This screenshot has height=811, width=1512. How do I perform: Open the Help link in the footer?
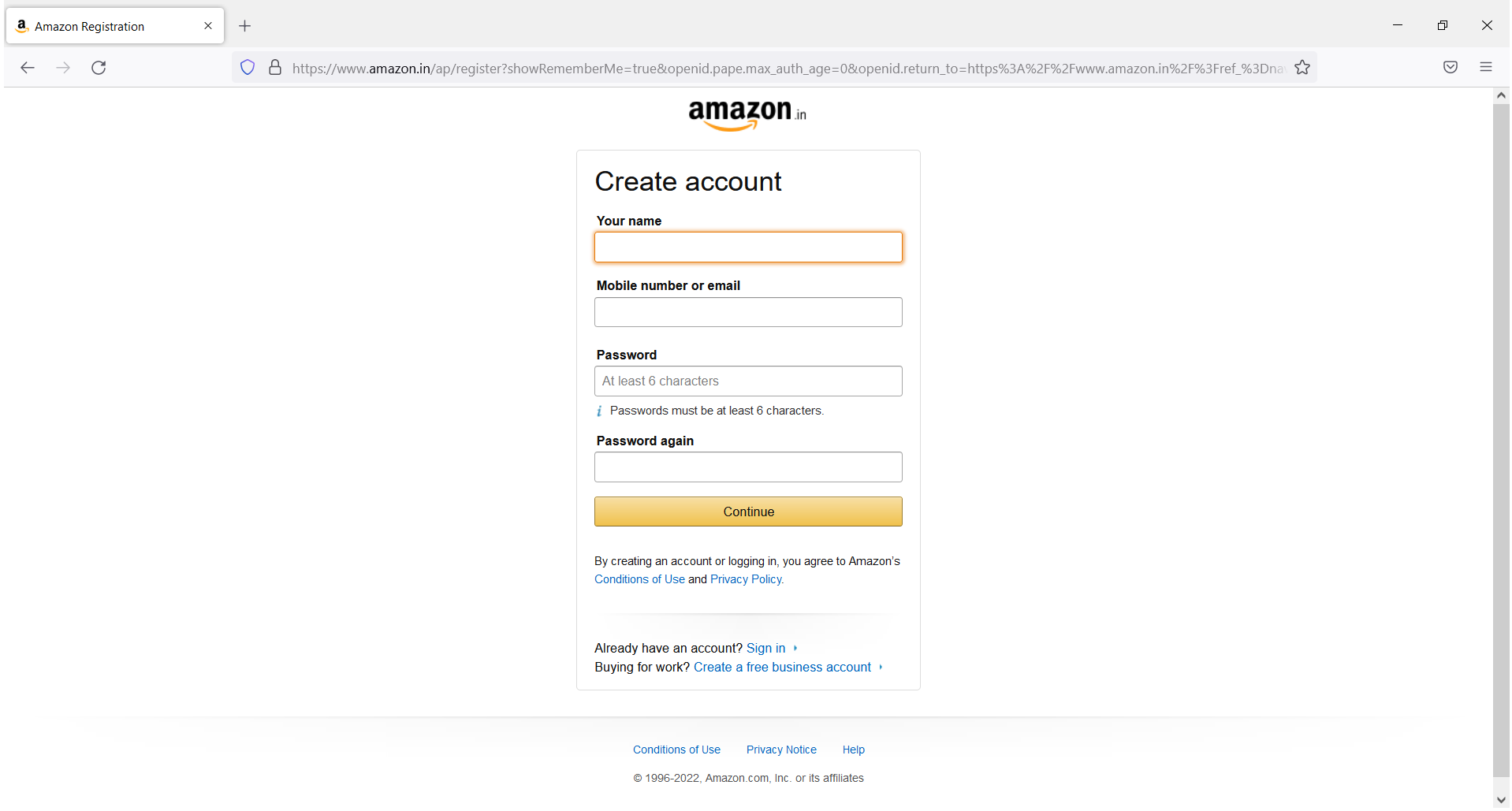pyautogui.click(x=853, y=749)
